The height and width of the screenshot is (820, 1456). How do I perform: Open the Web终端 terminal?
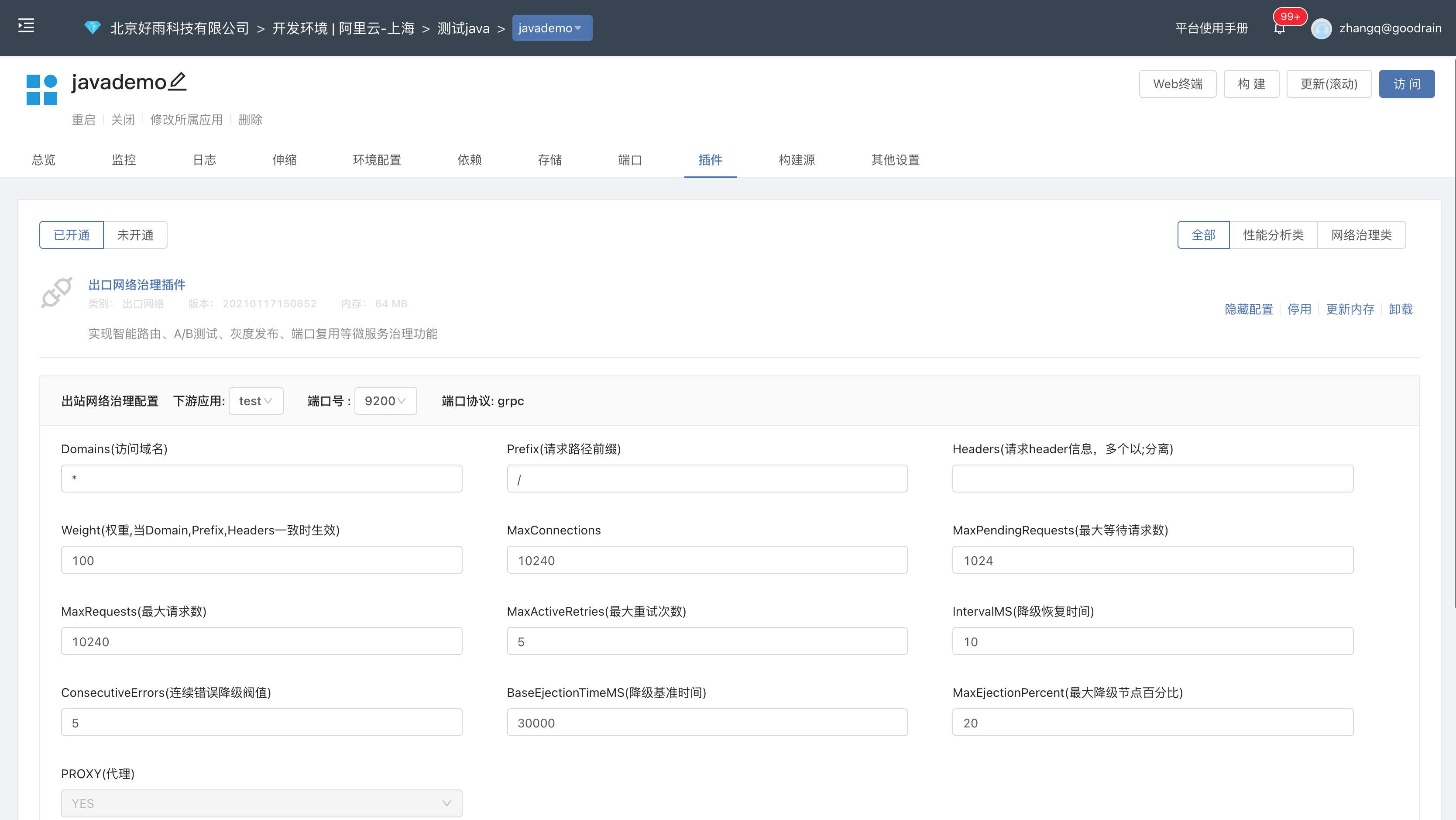coord(1178,83)
